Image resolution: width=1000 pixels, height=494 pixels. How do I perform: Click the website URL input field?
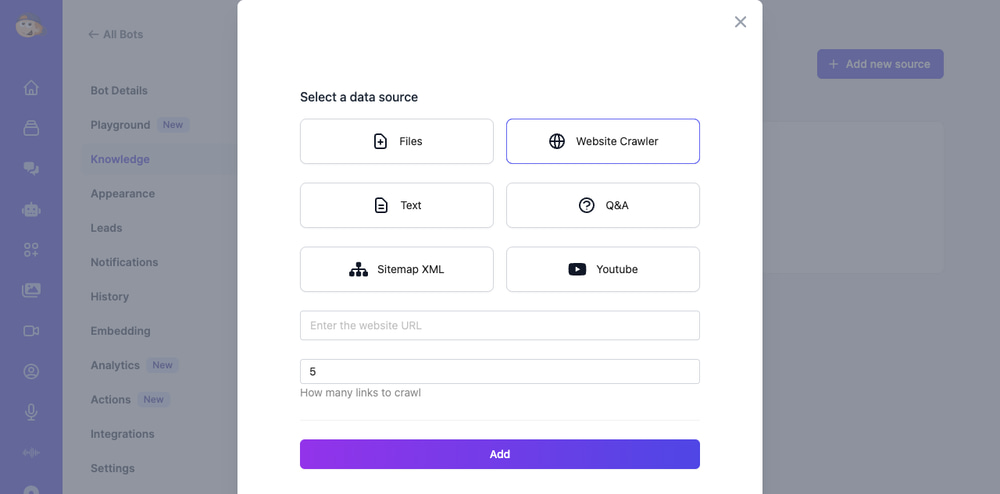[x=500, y=325]
